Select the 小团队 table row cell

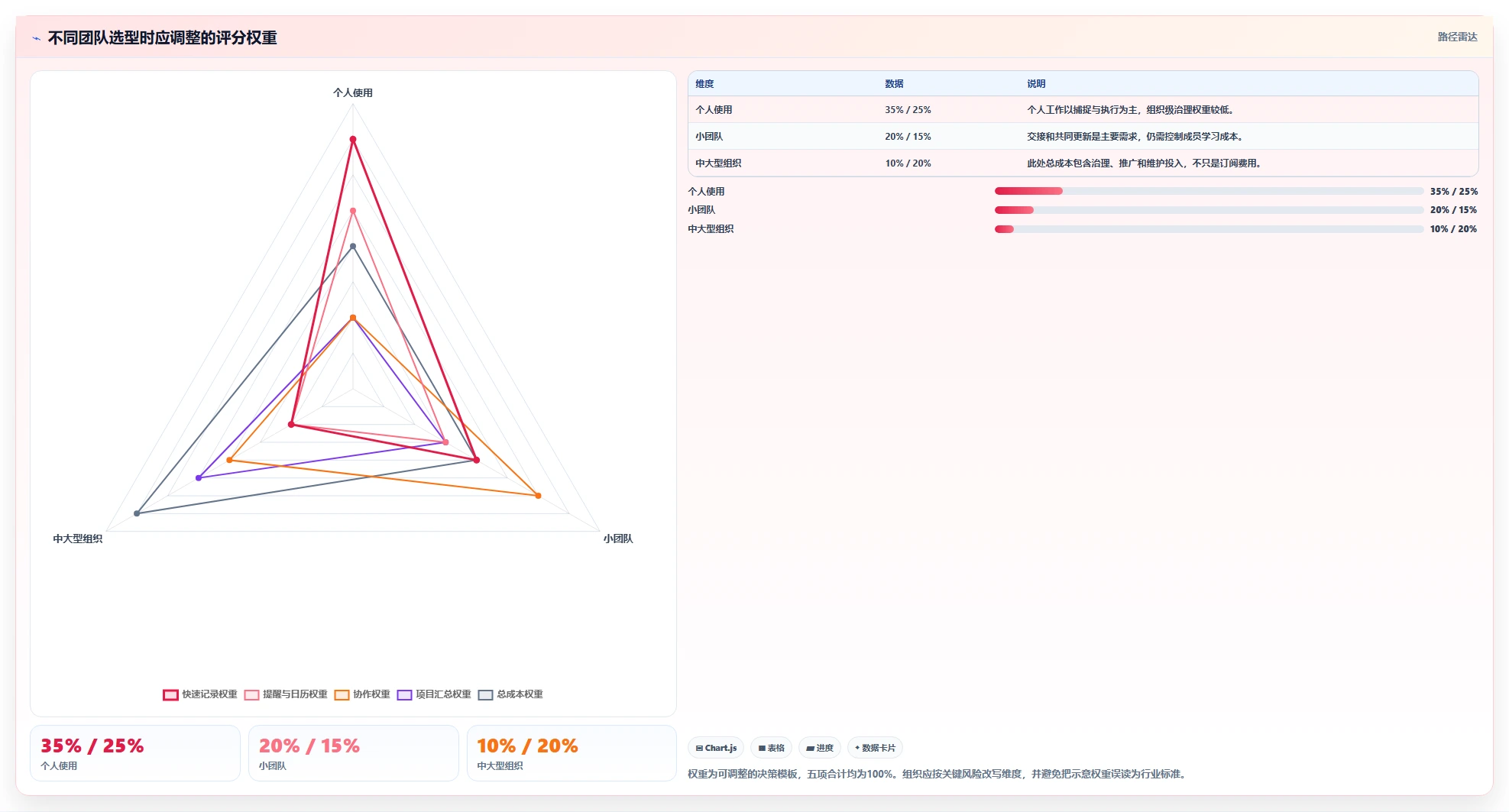(709, 137)
